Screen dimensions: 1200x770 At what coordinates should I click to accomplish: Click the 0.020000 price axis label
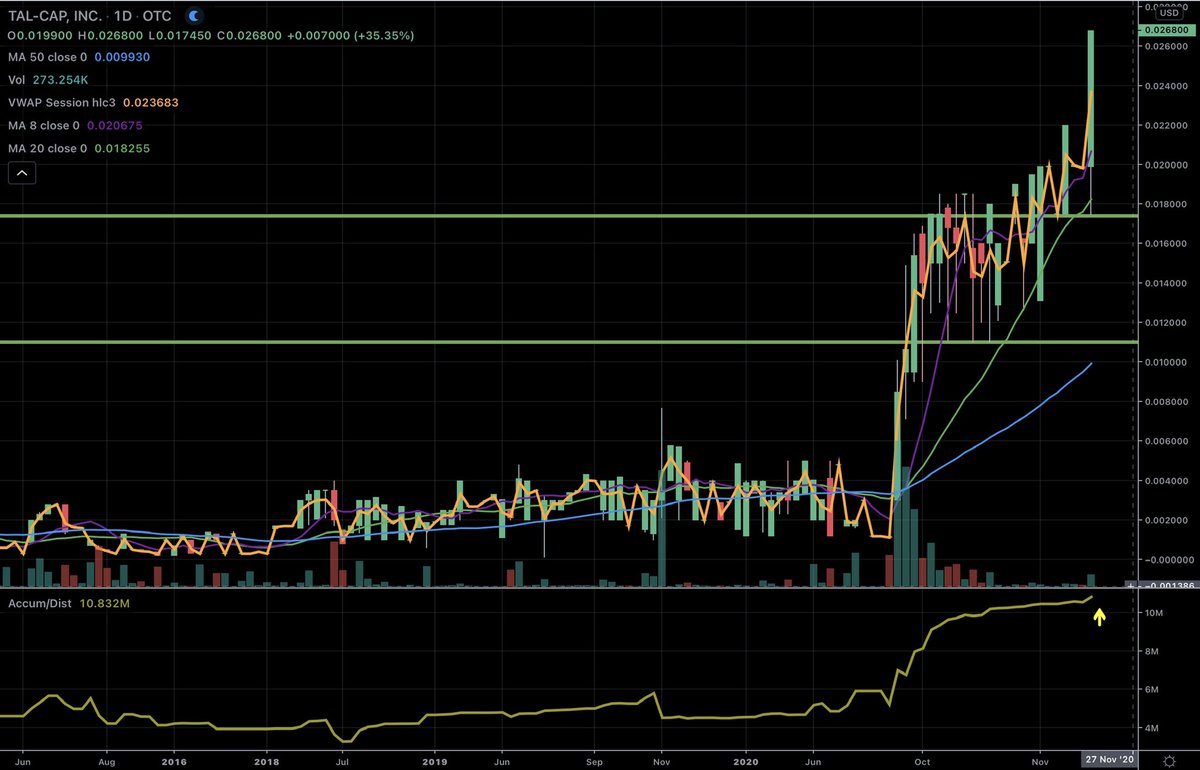point(1167,164)
